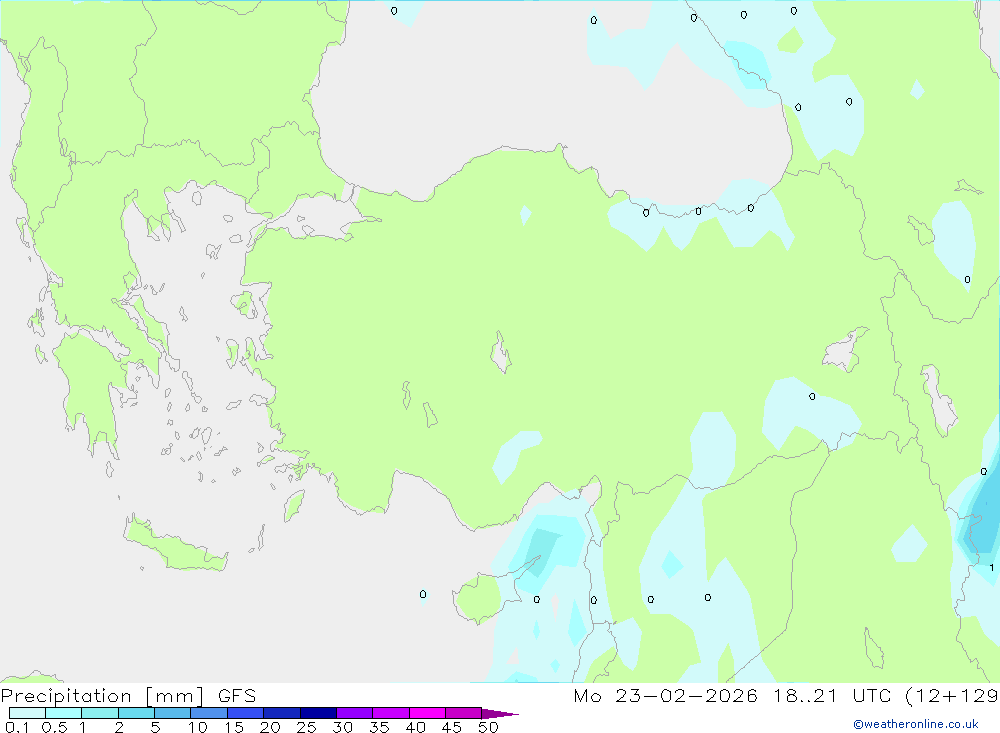Pick the 40–45 mm magenta swatch
The height and width of the screenshot is (733, 1000).
(x=427, y=713)
